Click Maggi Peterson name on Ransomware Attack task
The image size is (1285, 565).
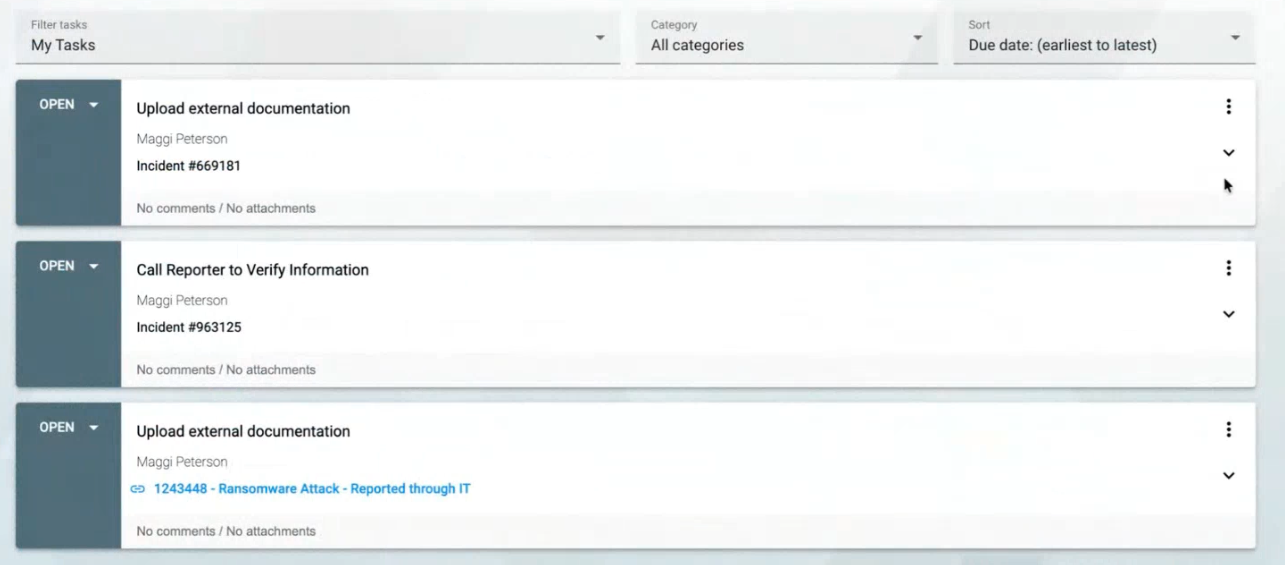pyautogui.click(x=182, y=462)
